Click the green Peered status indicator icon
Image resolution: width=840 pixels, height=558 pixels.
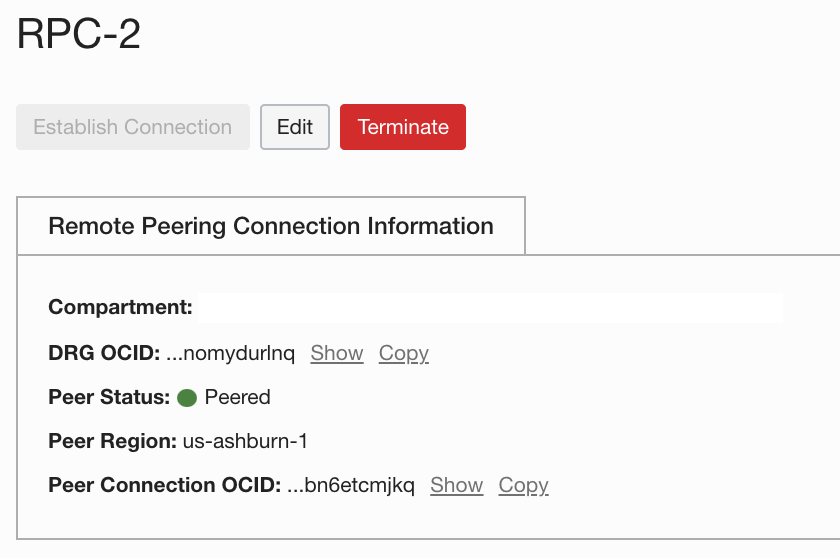[186, 397]
